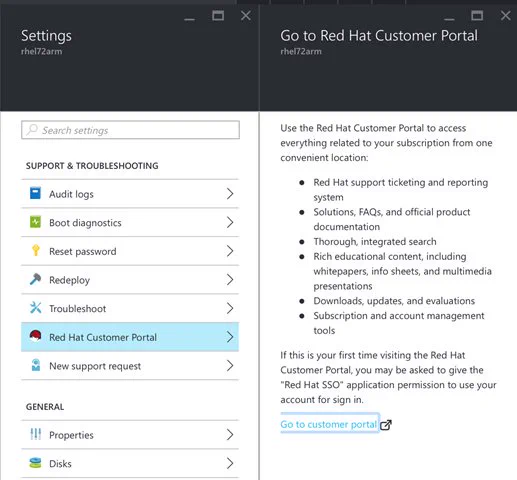517x480 pixels.
Task: Open the Boot diagnostics setting
Action: point(130,222)
